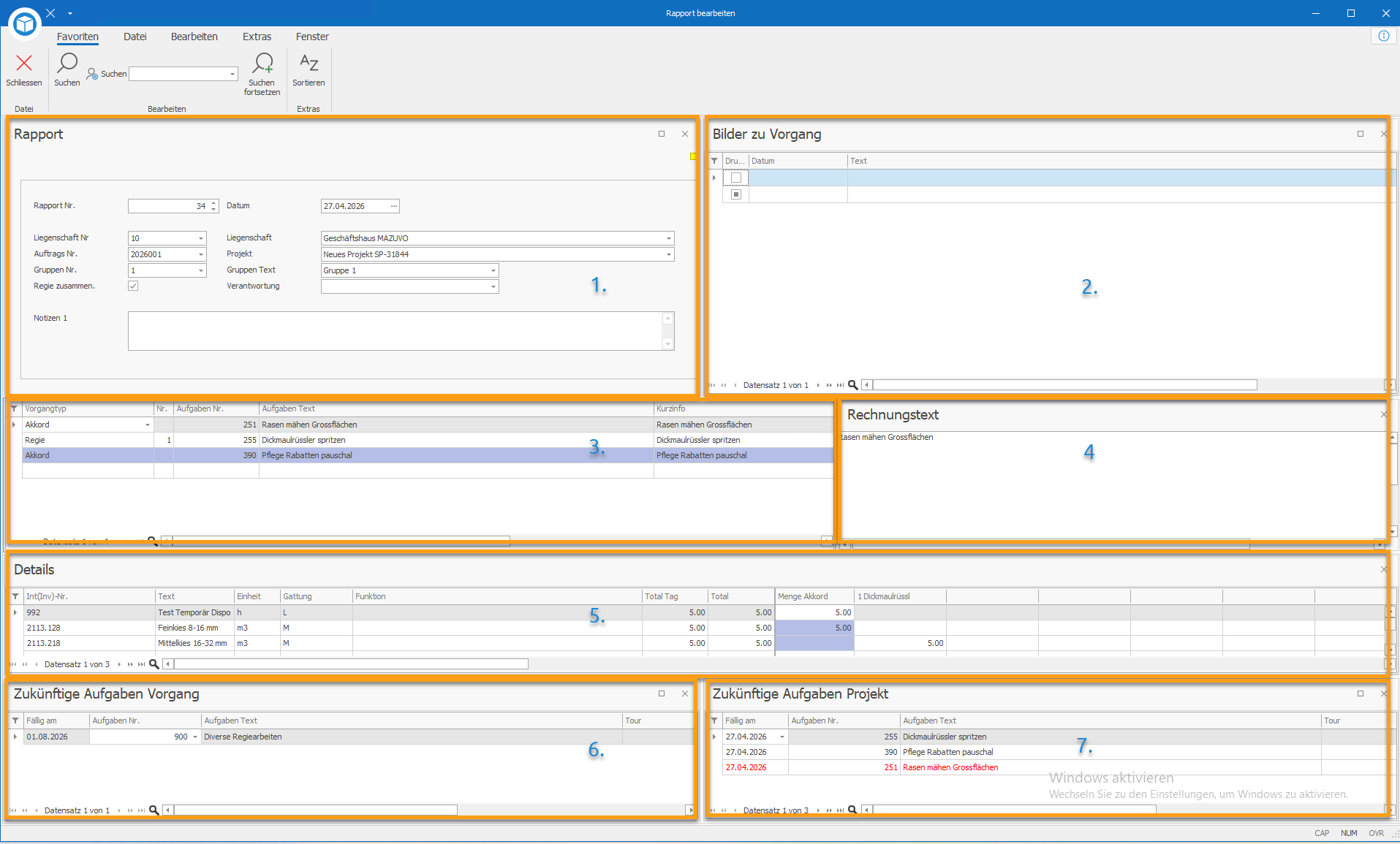Image resolution: width=1400 pixels, height=844 pixels.
Task: Click search magnifier in Zukünftige Aufgaben Vorgang navigator
Action: 154,810
